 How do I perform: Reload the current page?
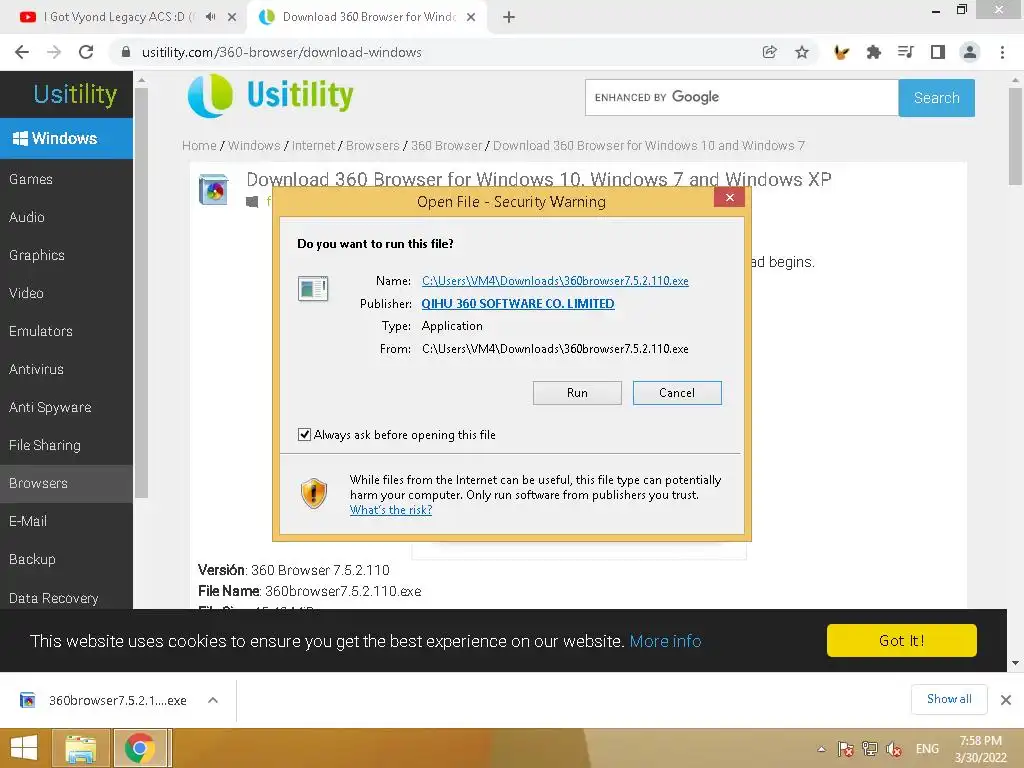pyautogui.click(x=86, y=52)
